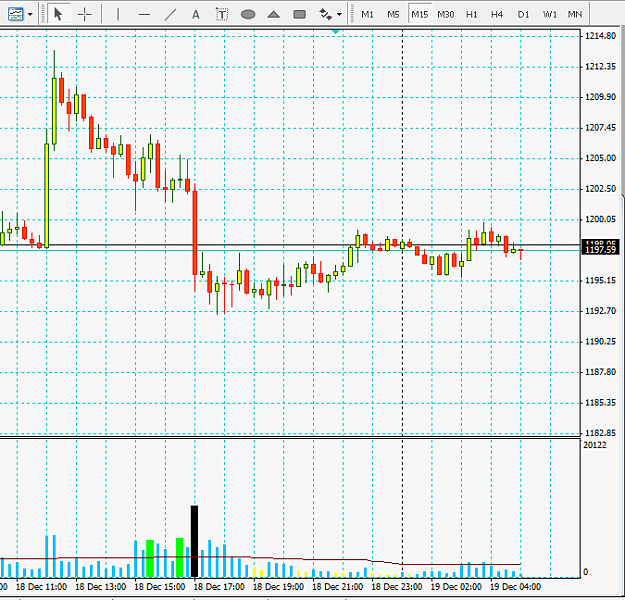
Task: Click the 1214.80 price scale label
Action: (600, 36)
